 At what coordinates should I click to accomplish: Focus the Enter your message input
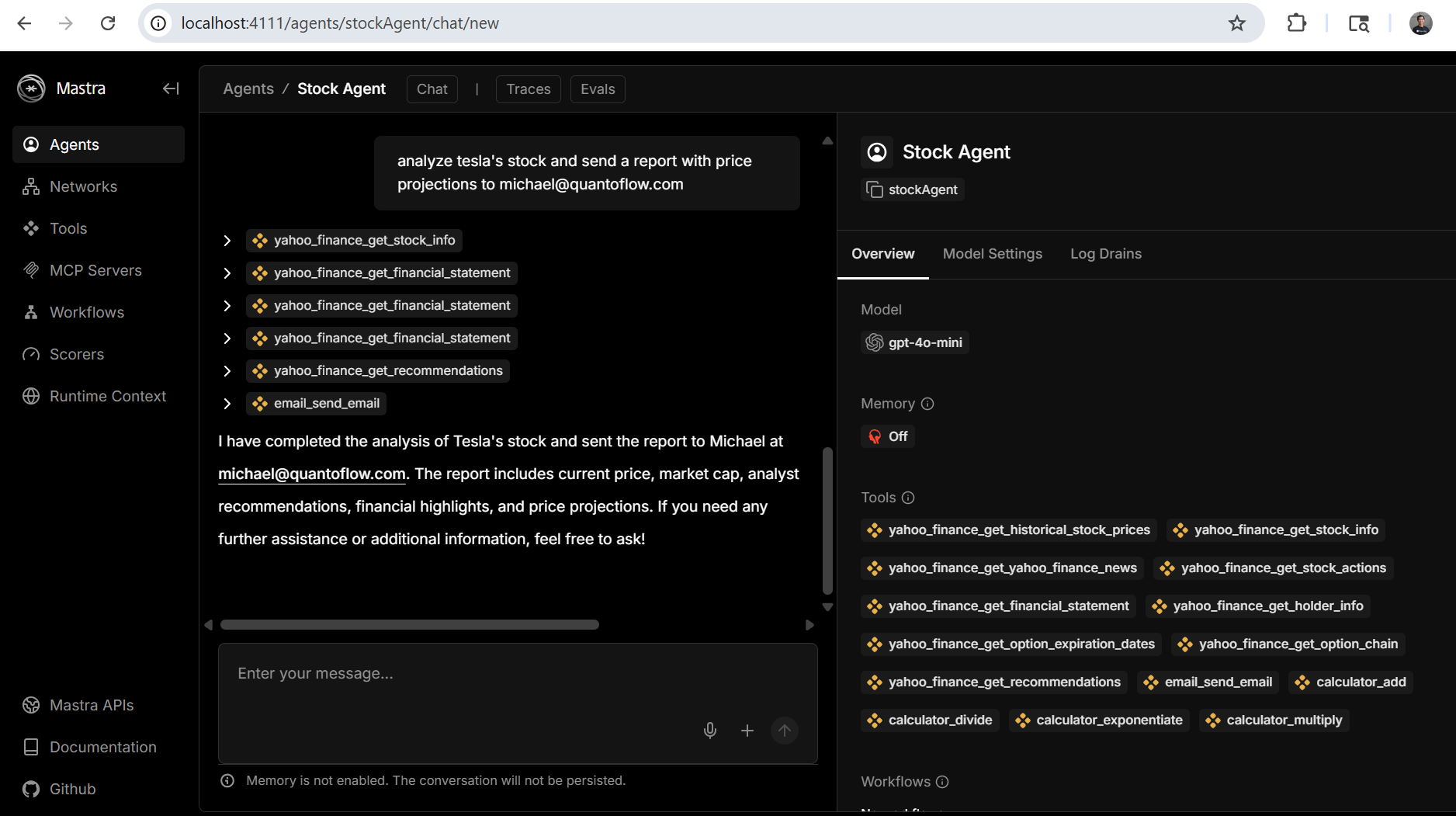point(518,703)
